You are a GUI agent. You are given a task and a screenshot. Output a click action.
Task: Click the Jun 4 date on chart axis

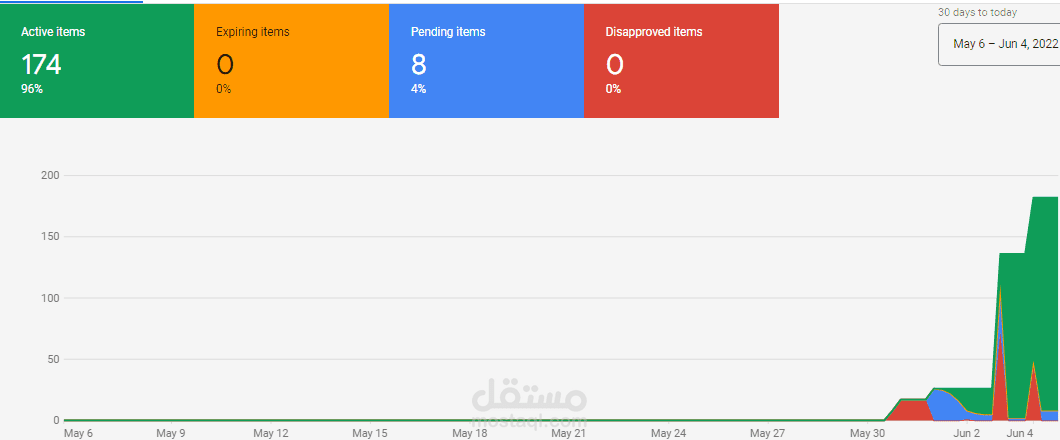[x=1020, y=433]
